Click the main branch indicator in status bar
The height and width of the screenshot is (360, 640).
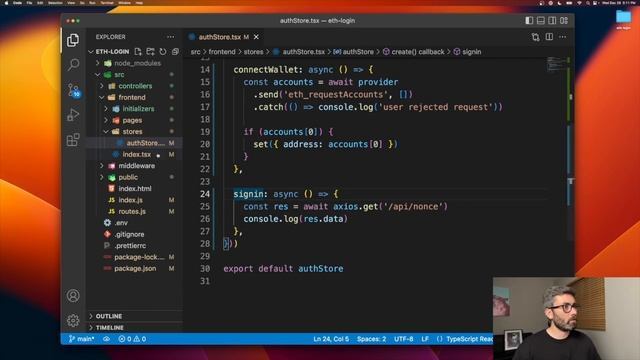pyautogui.click(x=81, y=339)
